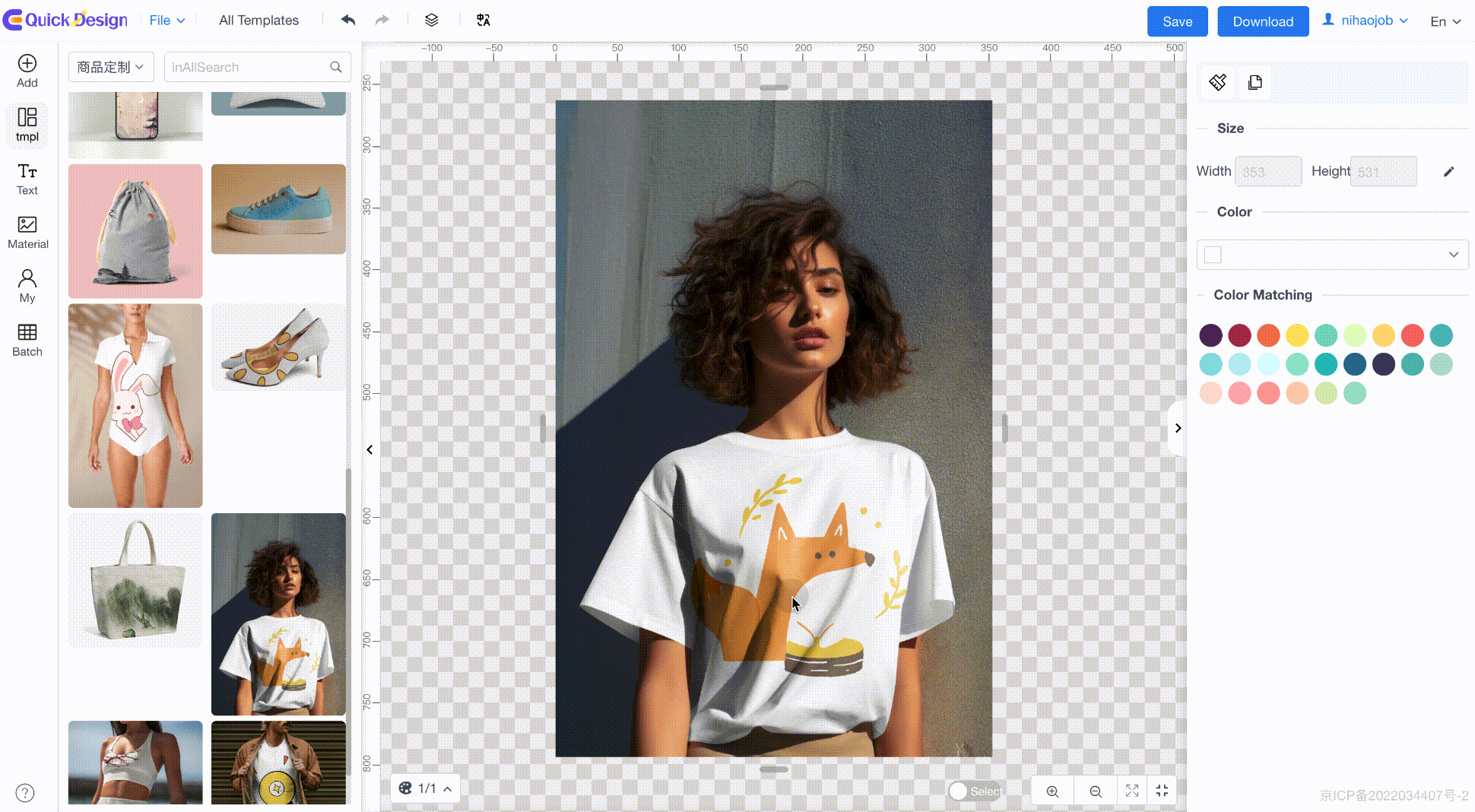Collapse the left panel with chevron
The height and width of the screenshot is (812, 1475).
370,450
